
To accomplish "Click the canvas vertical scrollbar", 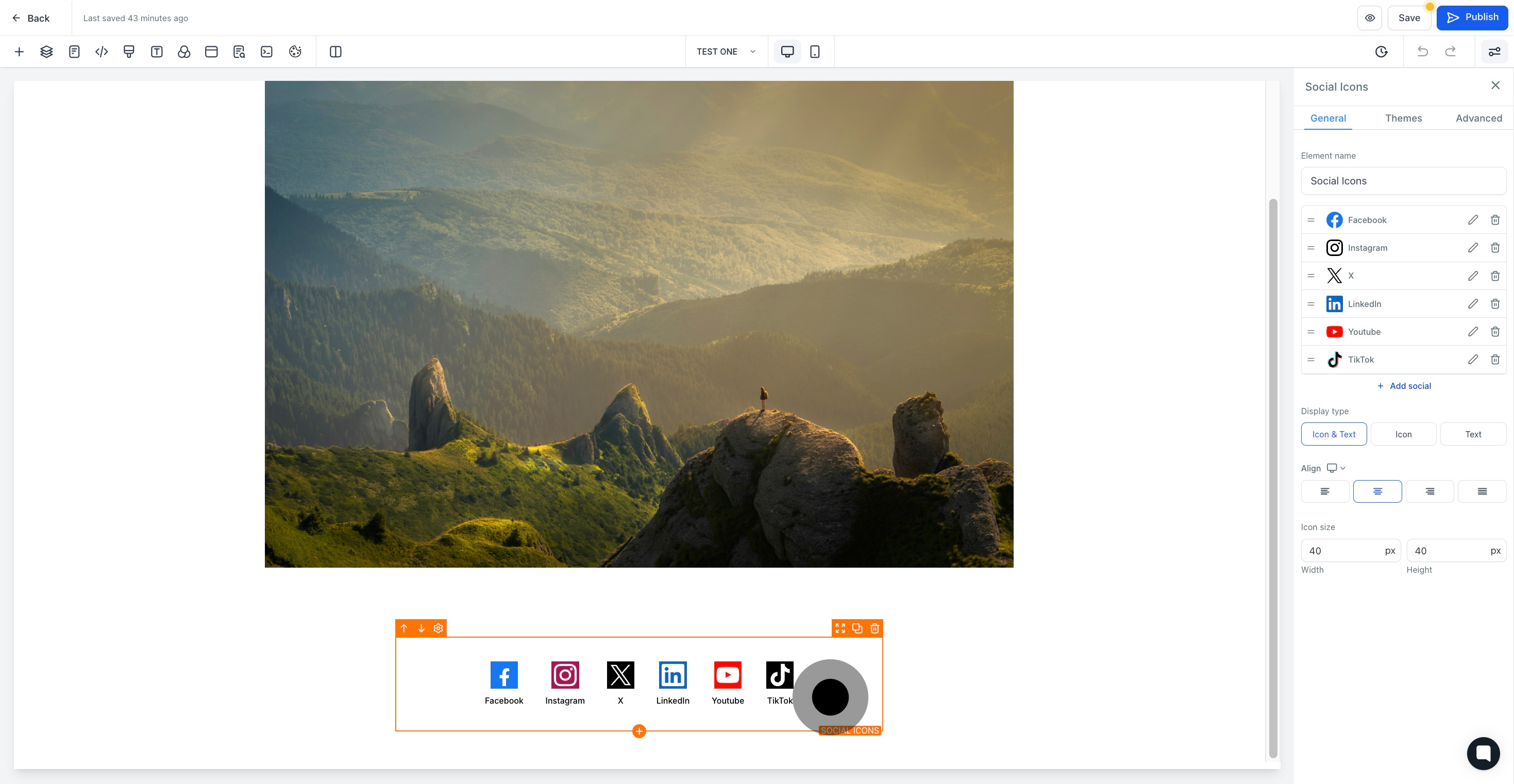I will [x=1273, y=479].
